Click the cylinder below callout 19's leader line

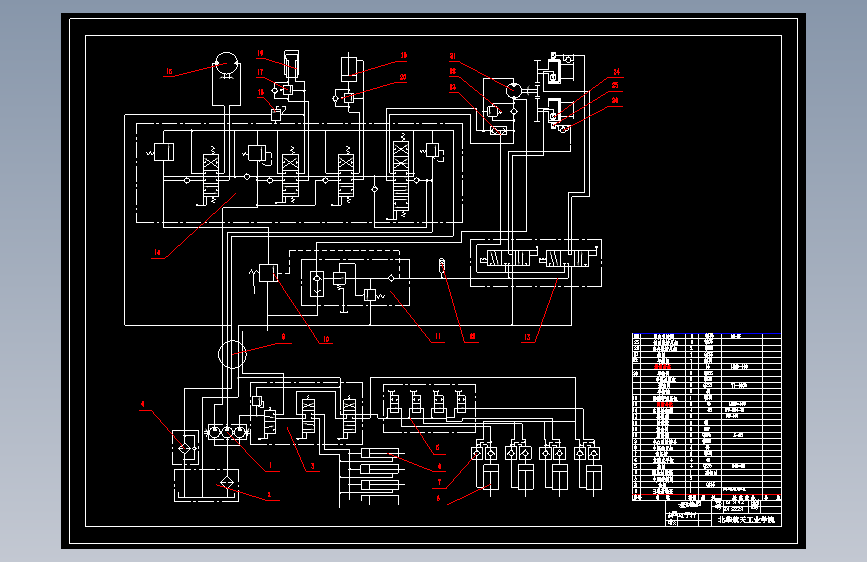[291, 65]
